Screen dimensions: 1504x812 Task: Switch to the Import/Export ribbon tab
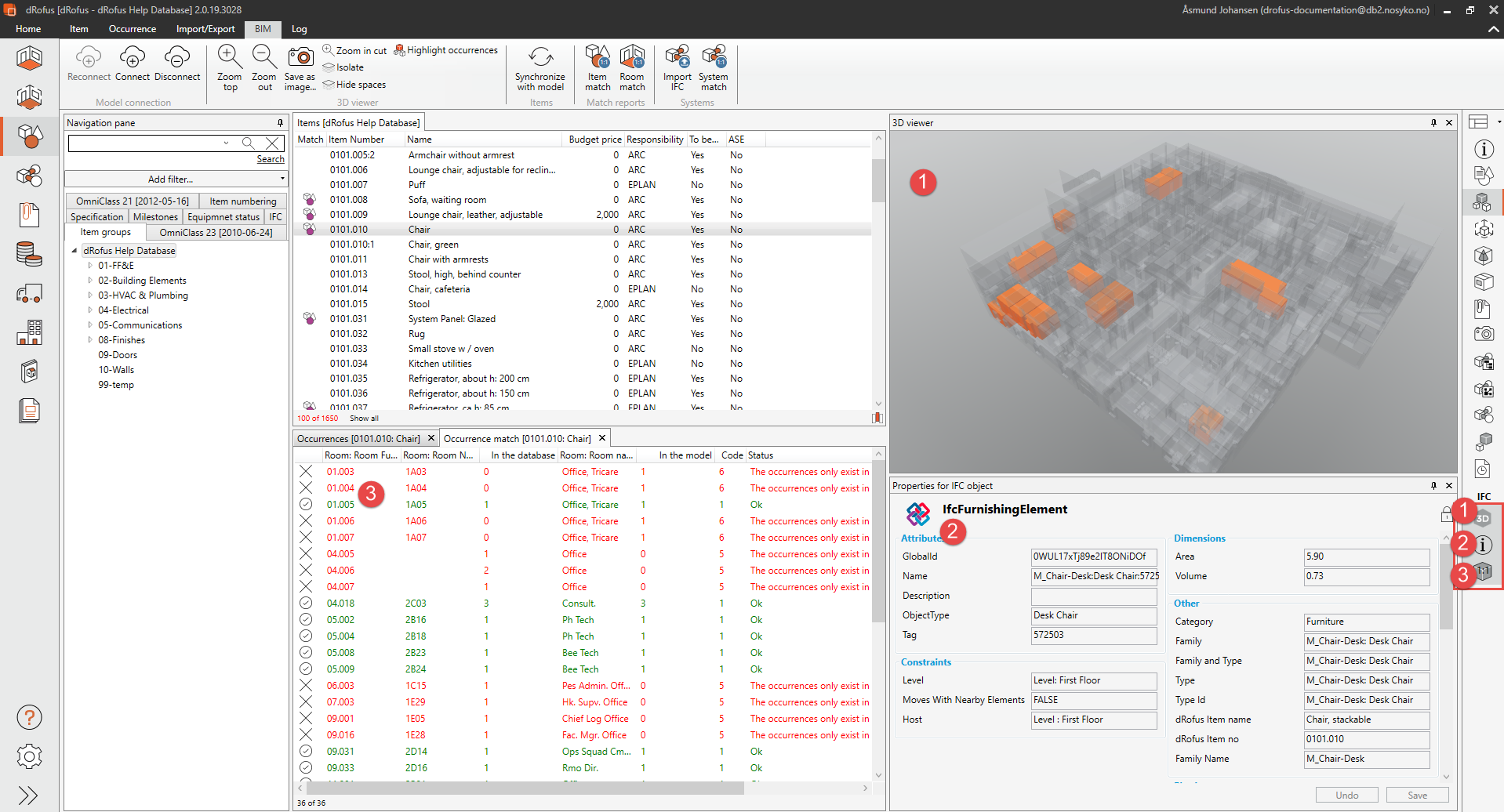coord(205,29)
